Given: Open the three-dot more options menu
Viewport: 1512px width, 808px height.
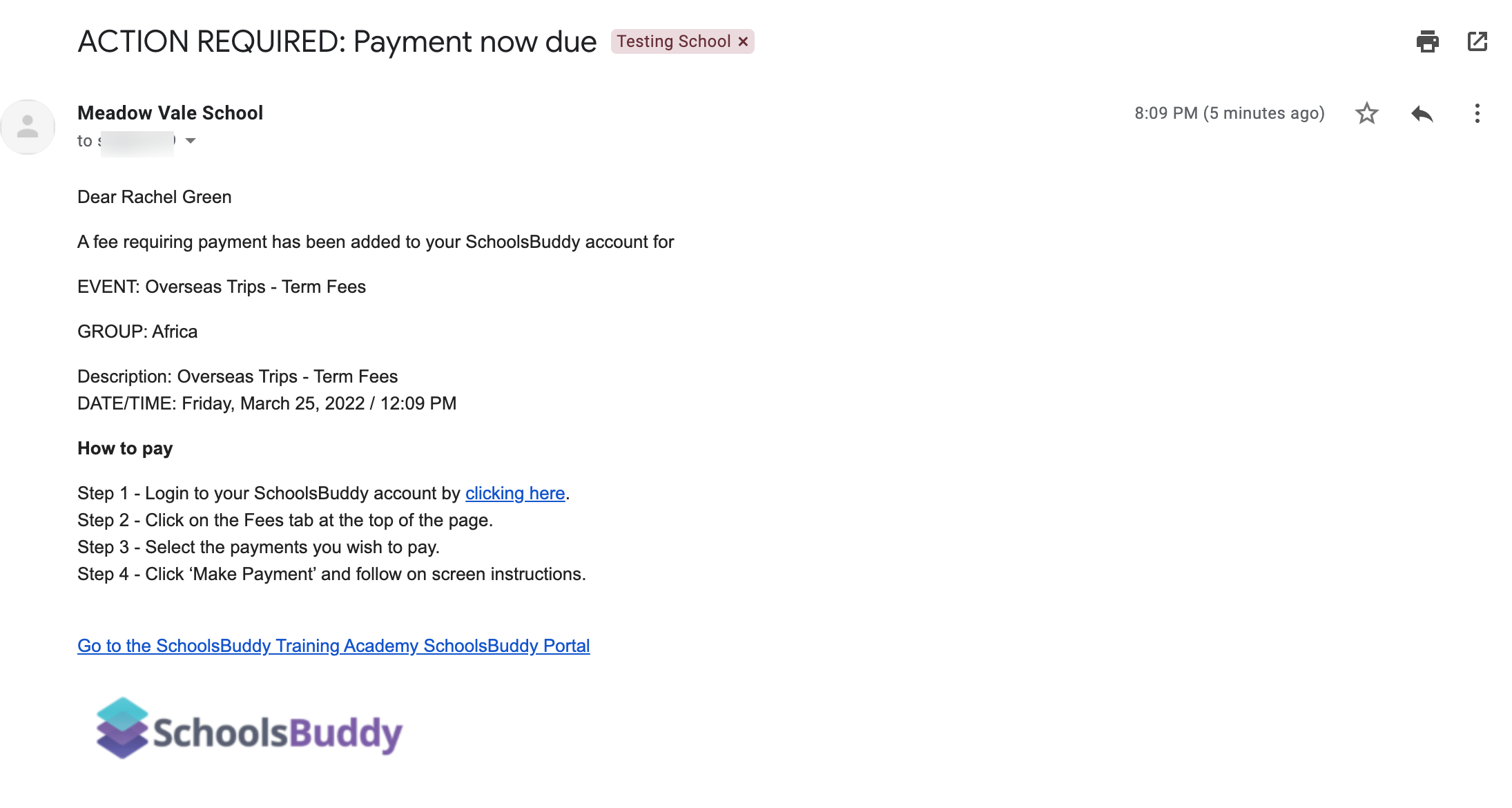Looking at the screenshot, I should (1477, 113).
